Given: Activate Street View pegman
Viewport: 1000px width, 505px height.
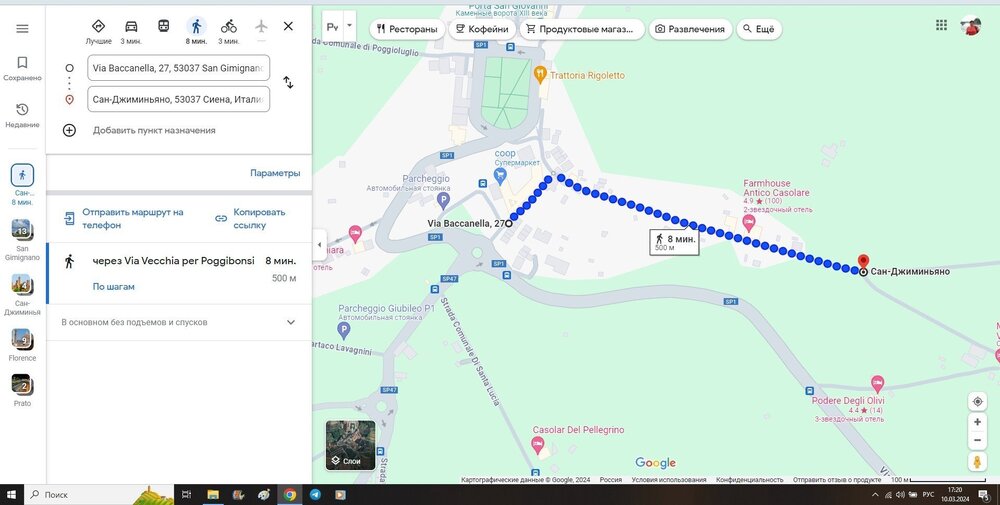Looking at the screenshot, I should pos(977,462).
